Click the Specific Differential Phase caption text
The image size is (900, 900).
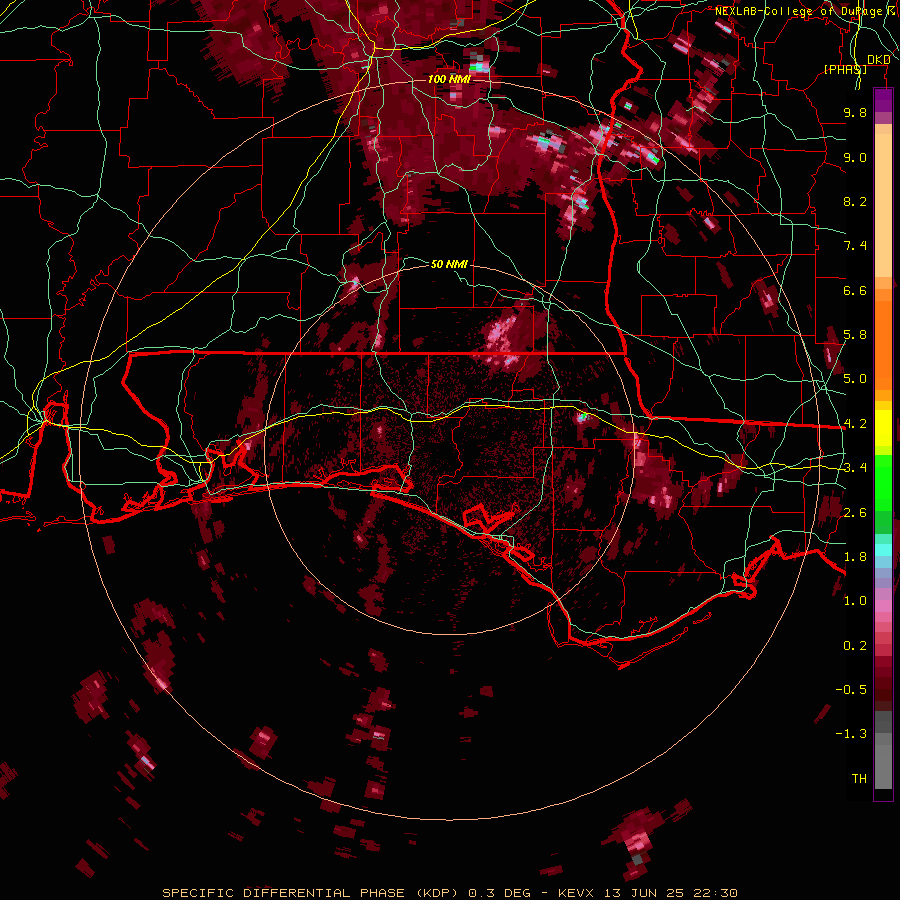pyautogui.click(x=449, y=893)
